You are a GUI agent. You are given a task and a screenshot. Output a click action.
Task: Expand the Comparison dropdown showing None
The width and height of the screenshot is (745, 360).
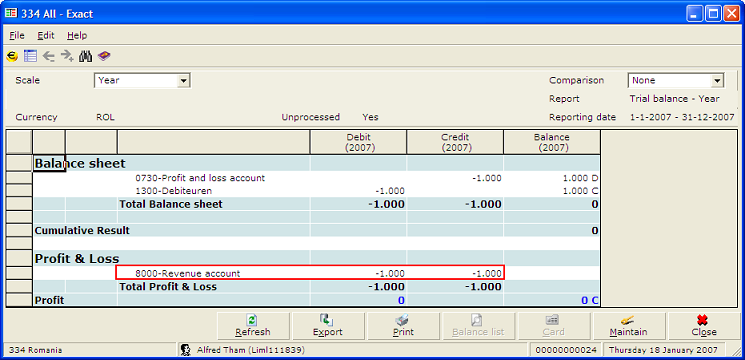676,80
